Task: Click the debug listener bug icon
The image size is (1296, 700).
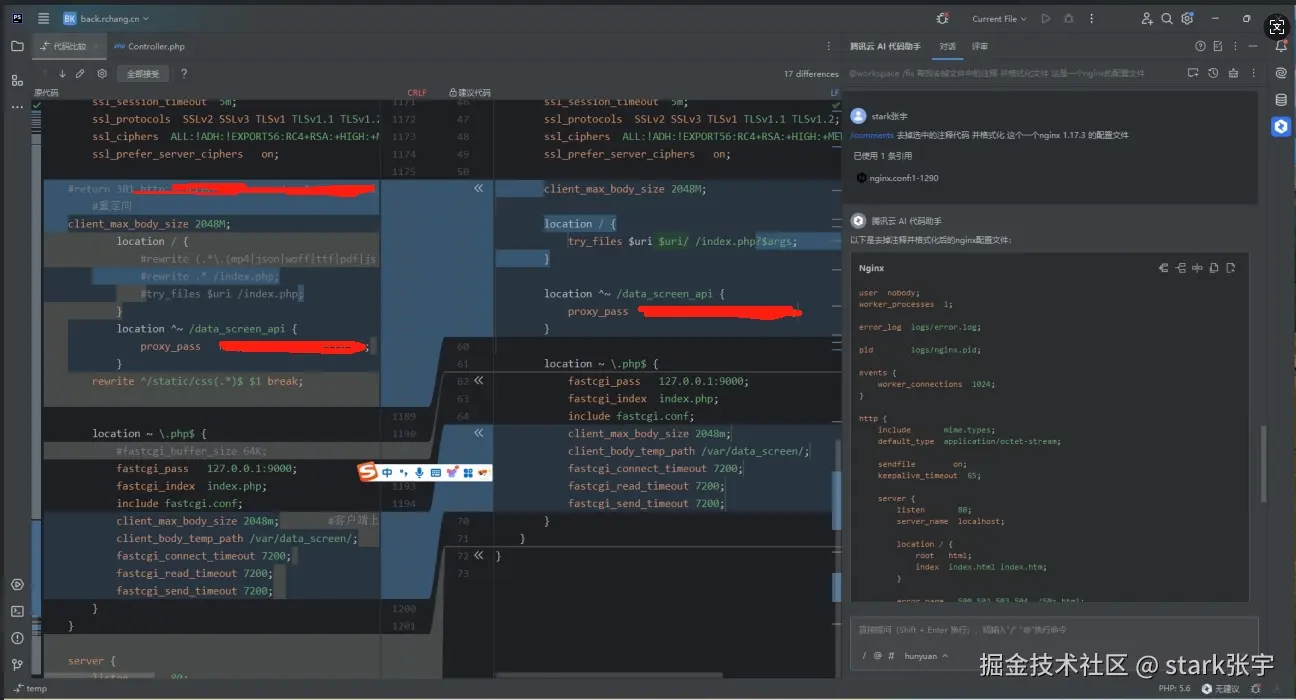Action: (942, 18)
